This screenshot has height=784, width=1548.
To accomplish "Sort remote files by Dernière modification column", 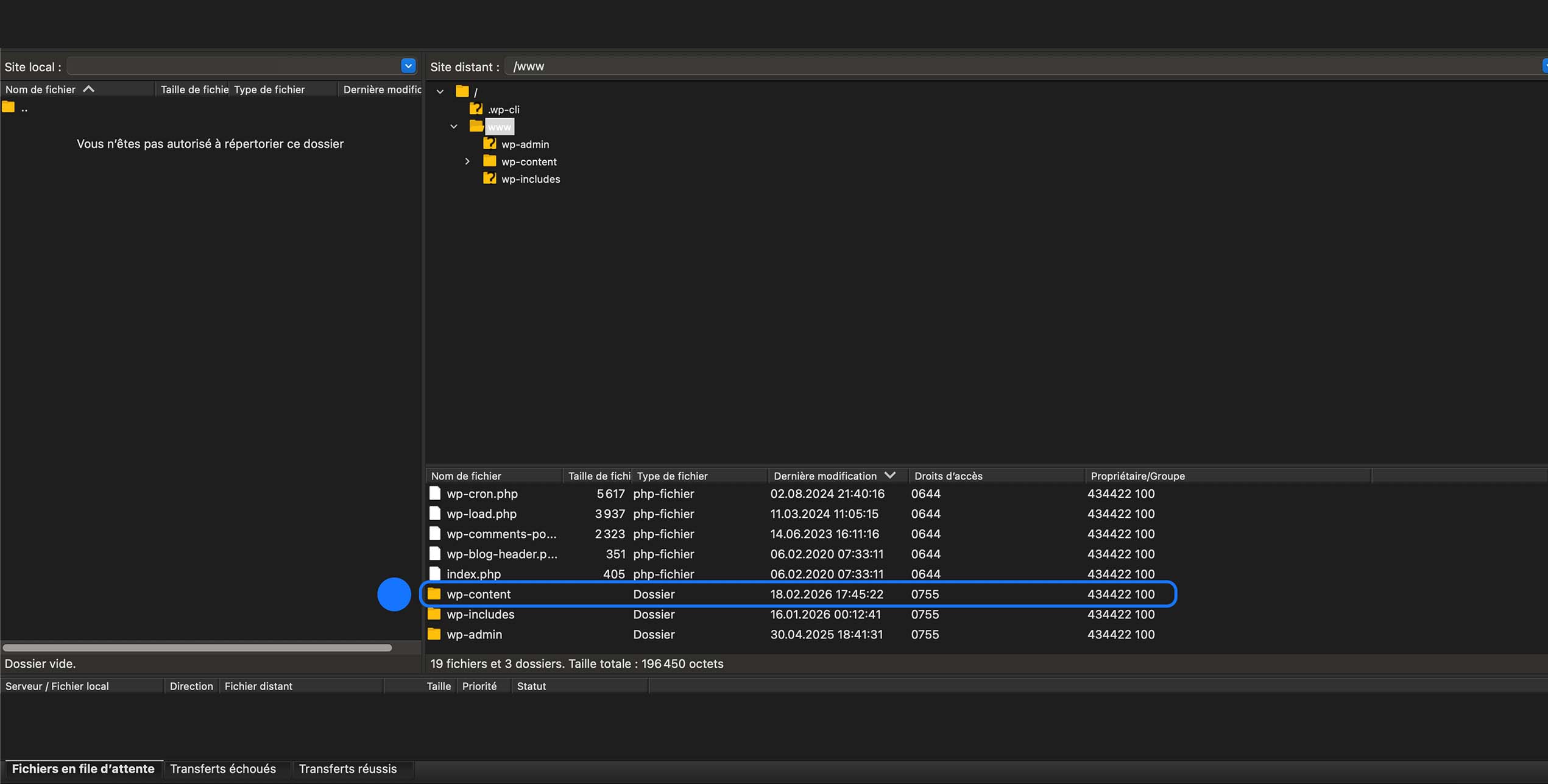I will click(x=825, y=476).
